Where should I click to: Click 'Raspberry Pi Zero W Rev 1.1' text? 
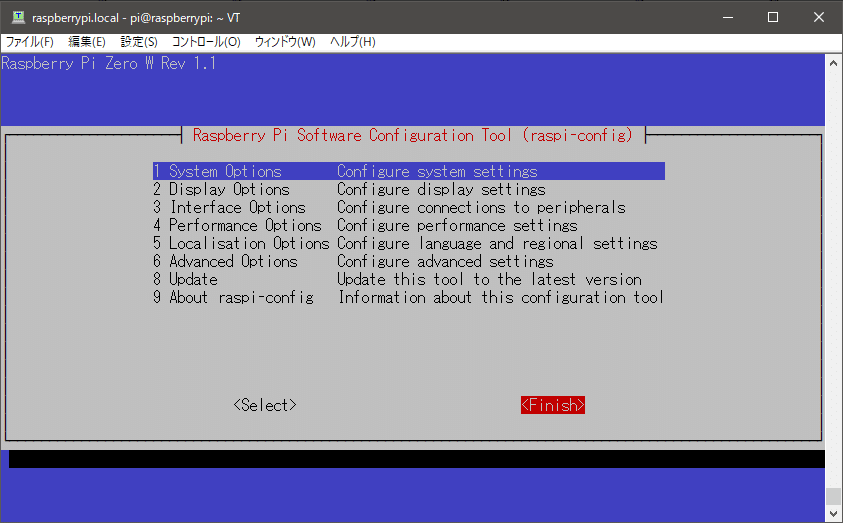[109, 63]
